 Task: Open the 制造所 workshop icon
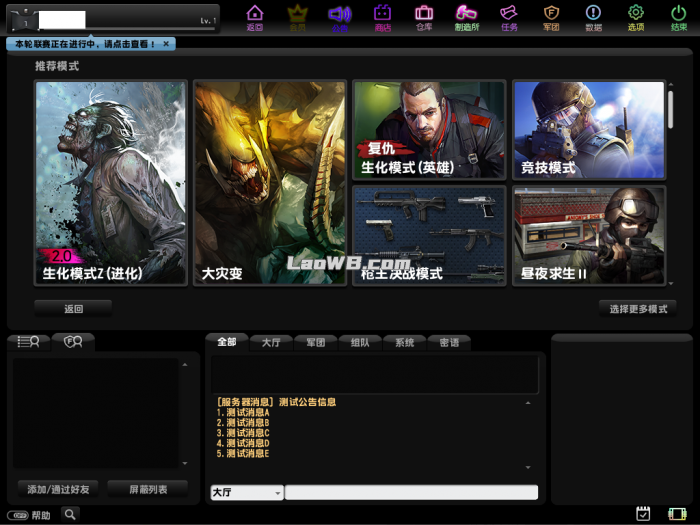point(467,18)
